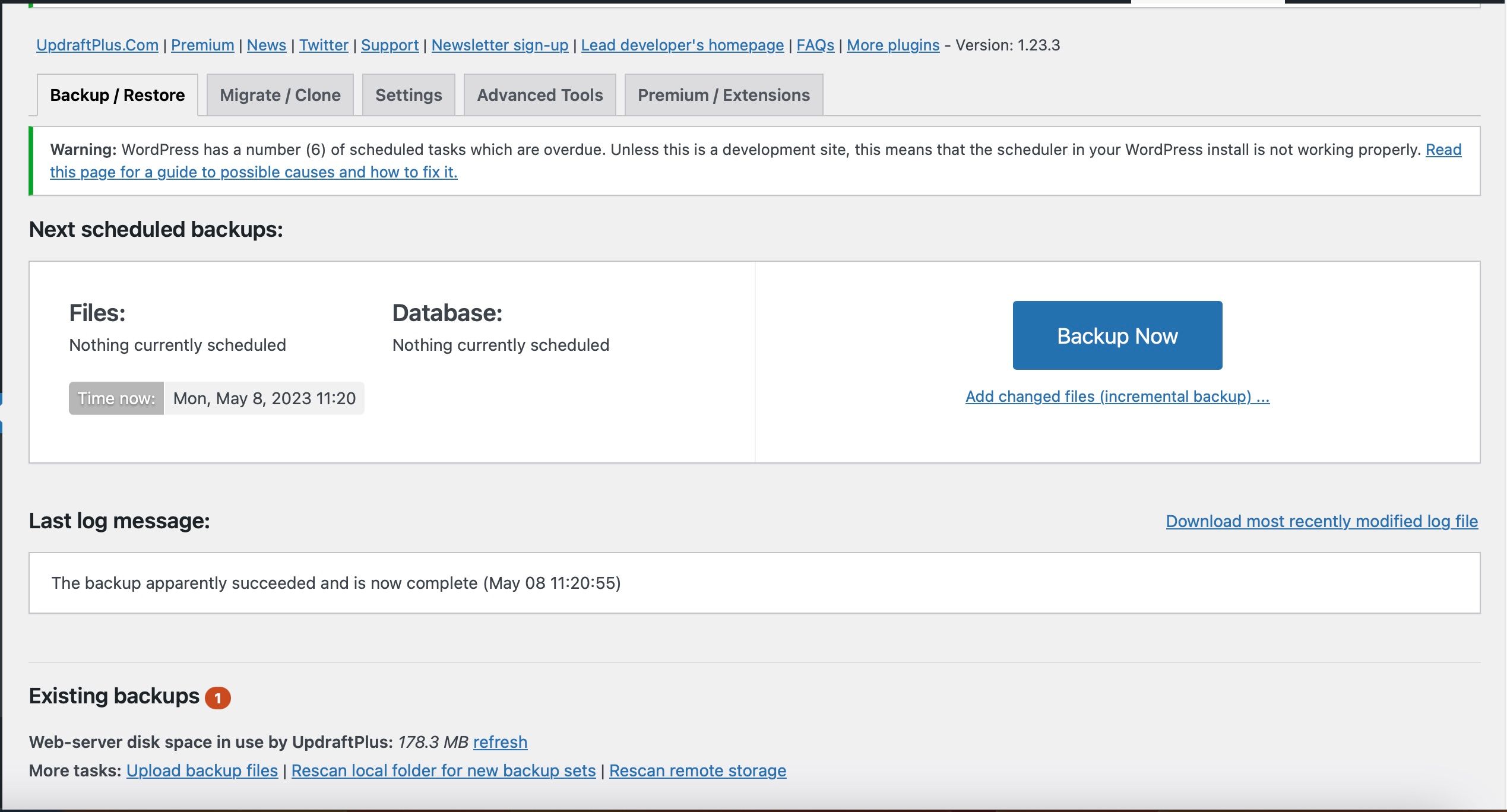Open the Newsletter sign-up link

[x=499, y=45]
